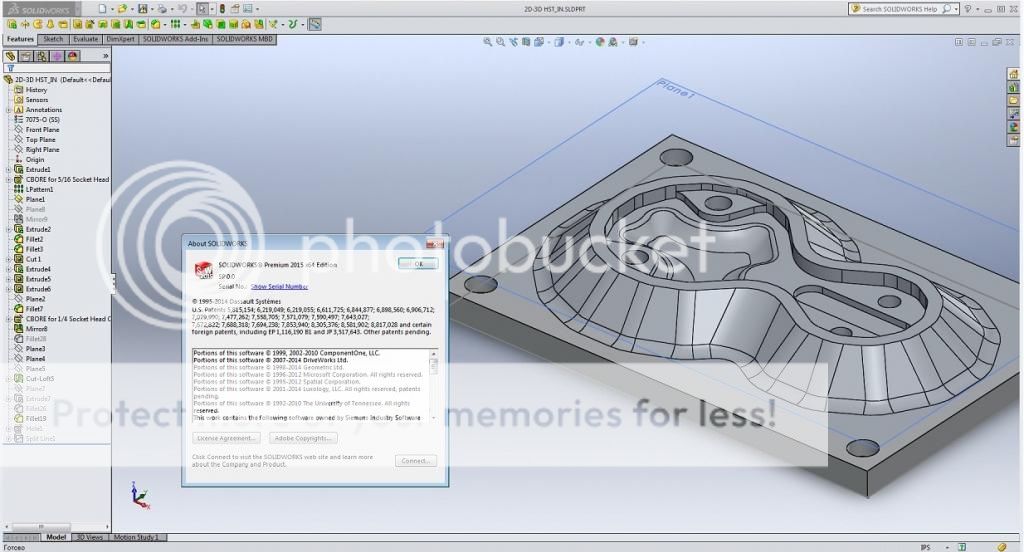Expand the Extrude1 feature node
1024x552 pixels.
pos(8,170)
